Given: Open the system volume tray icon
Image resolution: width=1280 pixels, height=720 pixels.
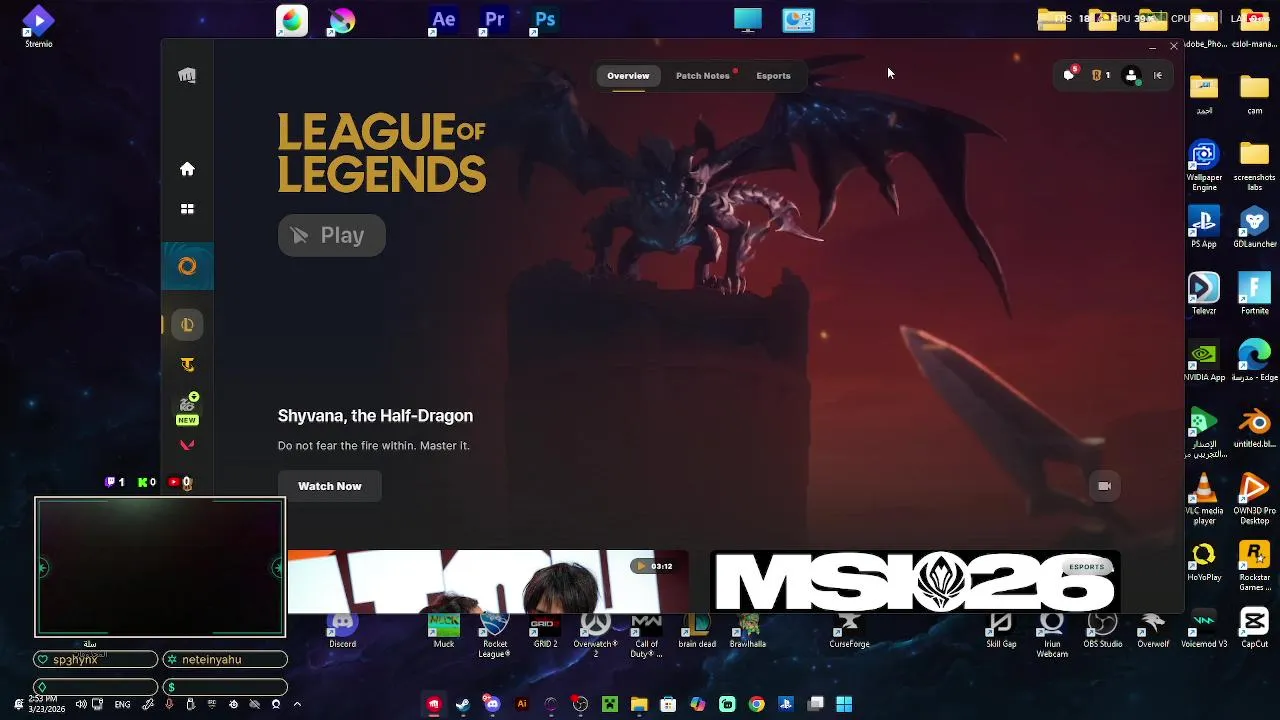Looking at the screenshot, I should 81,704.
